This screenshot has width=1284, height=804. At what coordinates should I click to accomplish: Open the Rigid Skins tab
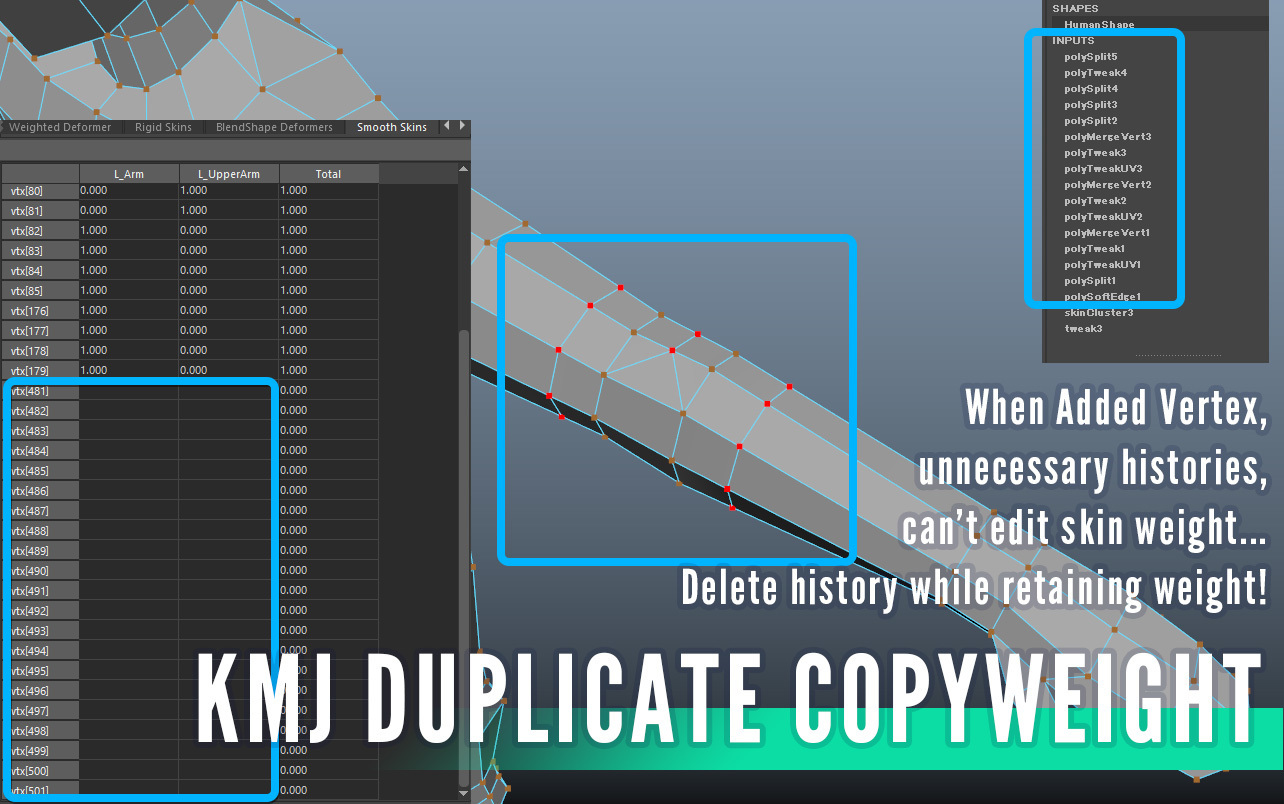point(163,127)
